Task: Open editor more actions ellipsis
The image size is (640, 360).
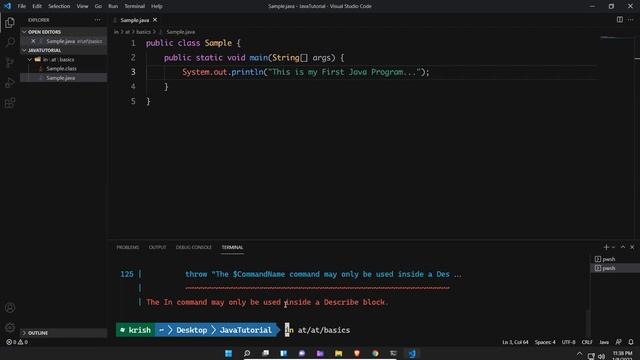Action: [631, 20]
